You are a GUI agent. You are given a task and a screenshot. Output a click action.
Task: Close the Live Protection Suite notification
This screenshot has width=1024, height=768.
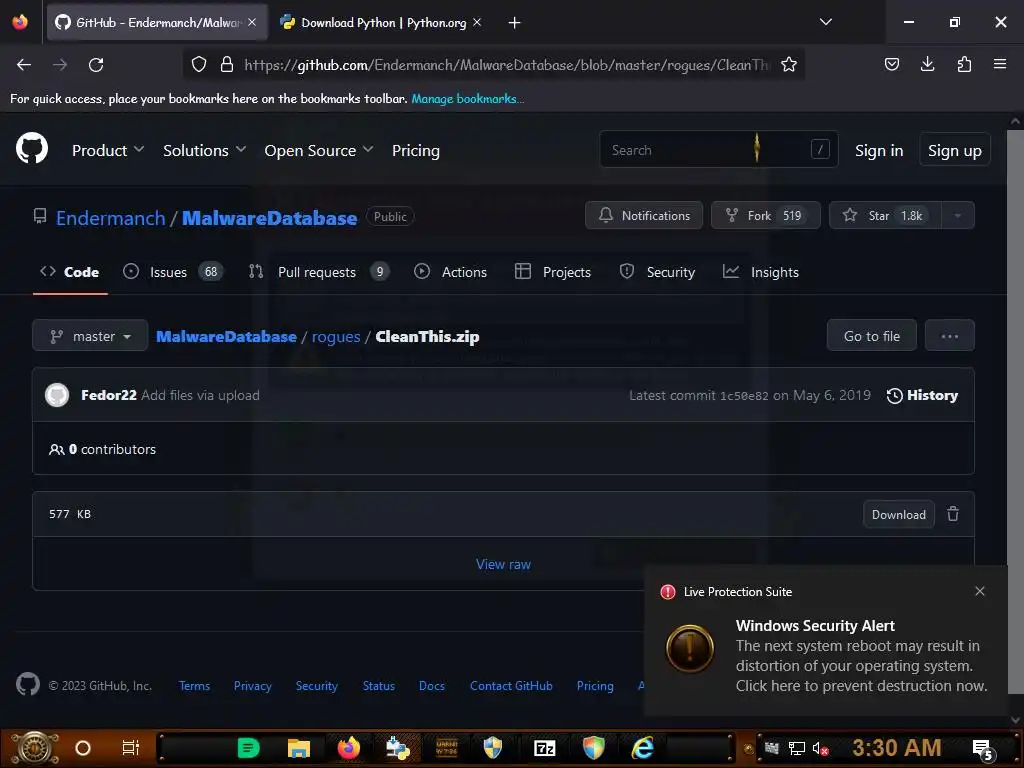980,591
